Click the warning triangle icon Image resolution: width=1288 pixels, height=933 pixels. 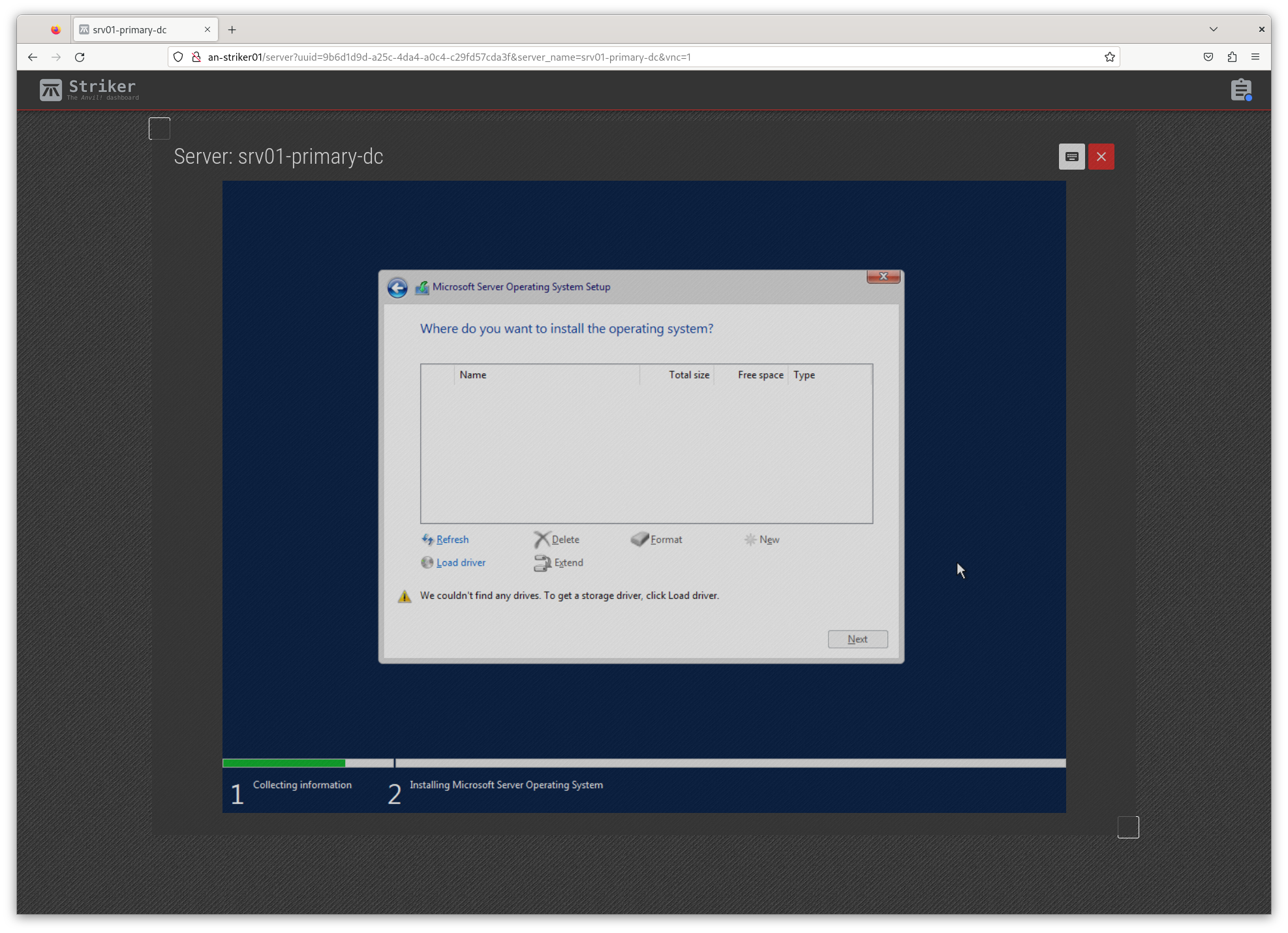click(x=405, y=596)
